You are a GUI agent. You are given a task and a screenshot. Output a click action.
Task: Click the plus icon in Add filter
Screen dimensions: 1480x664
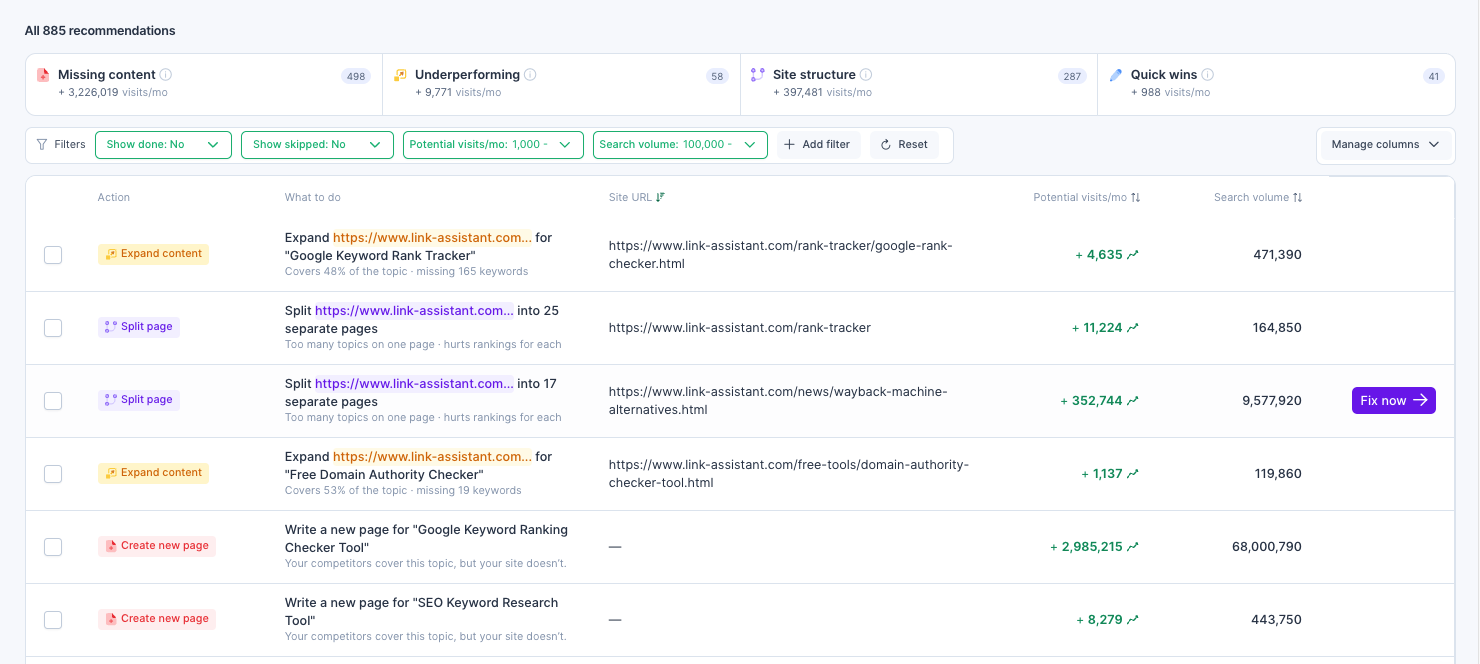coord(791,144)
